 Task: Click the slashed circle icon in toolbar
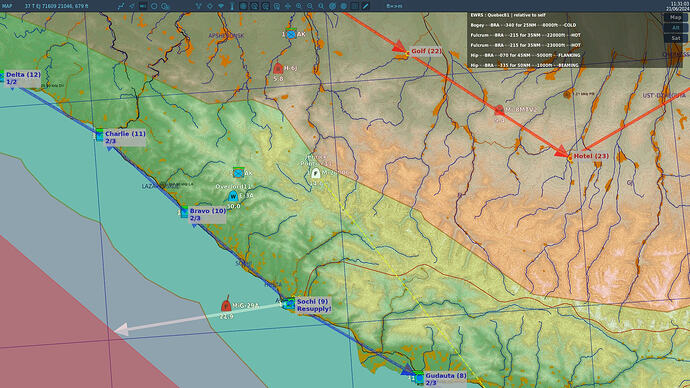coord(333,6)
